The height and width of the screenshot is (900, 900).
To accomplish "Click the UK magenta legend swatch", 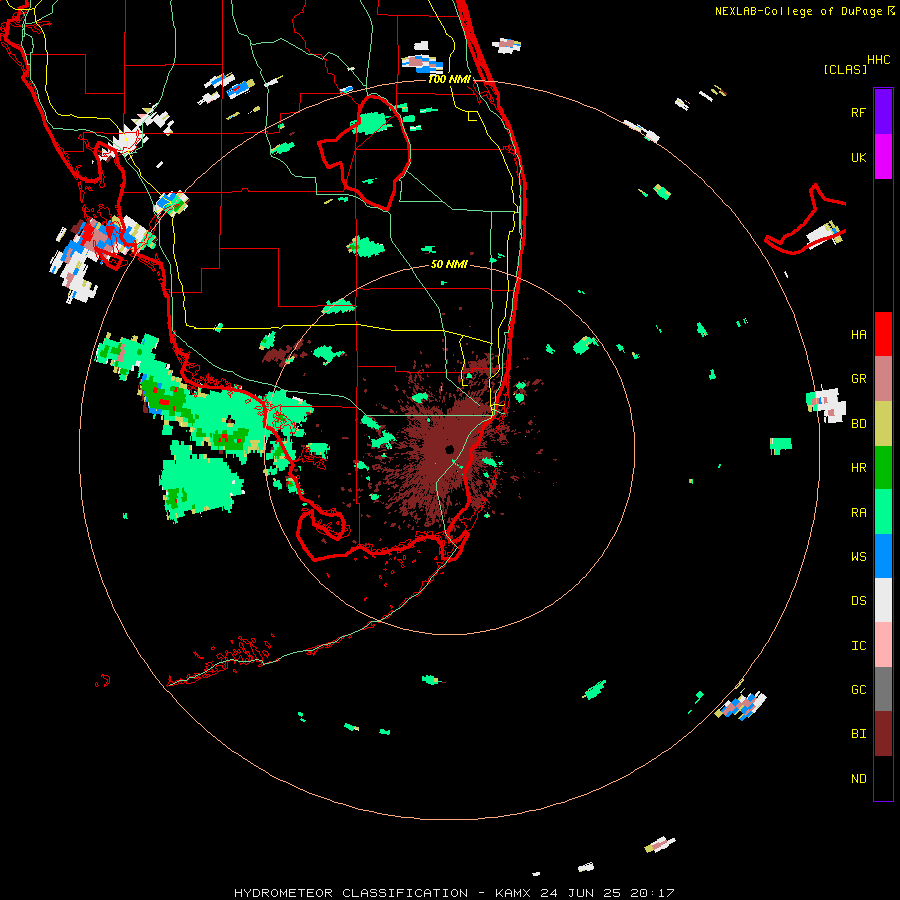I will point(883,156).
